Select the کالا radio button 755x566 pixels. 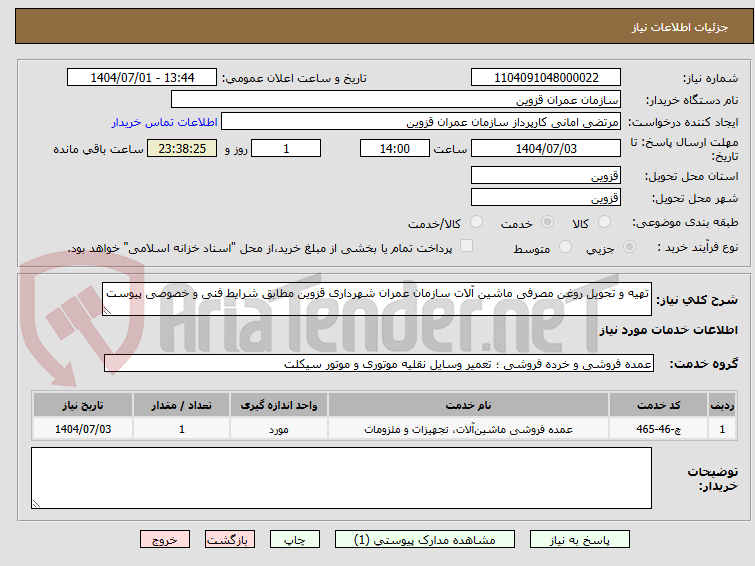(x=604, y=222)
